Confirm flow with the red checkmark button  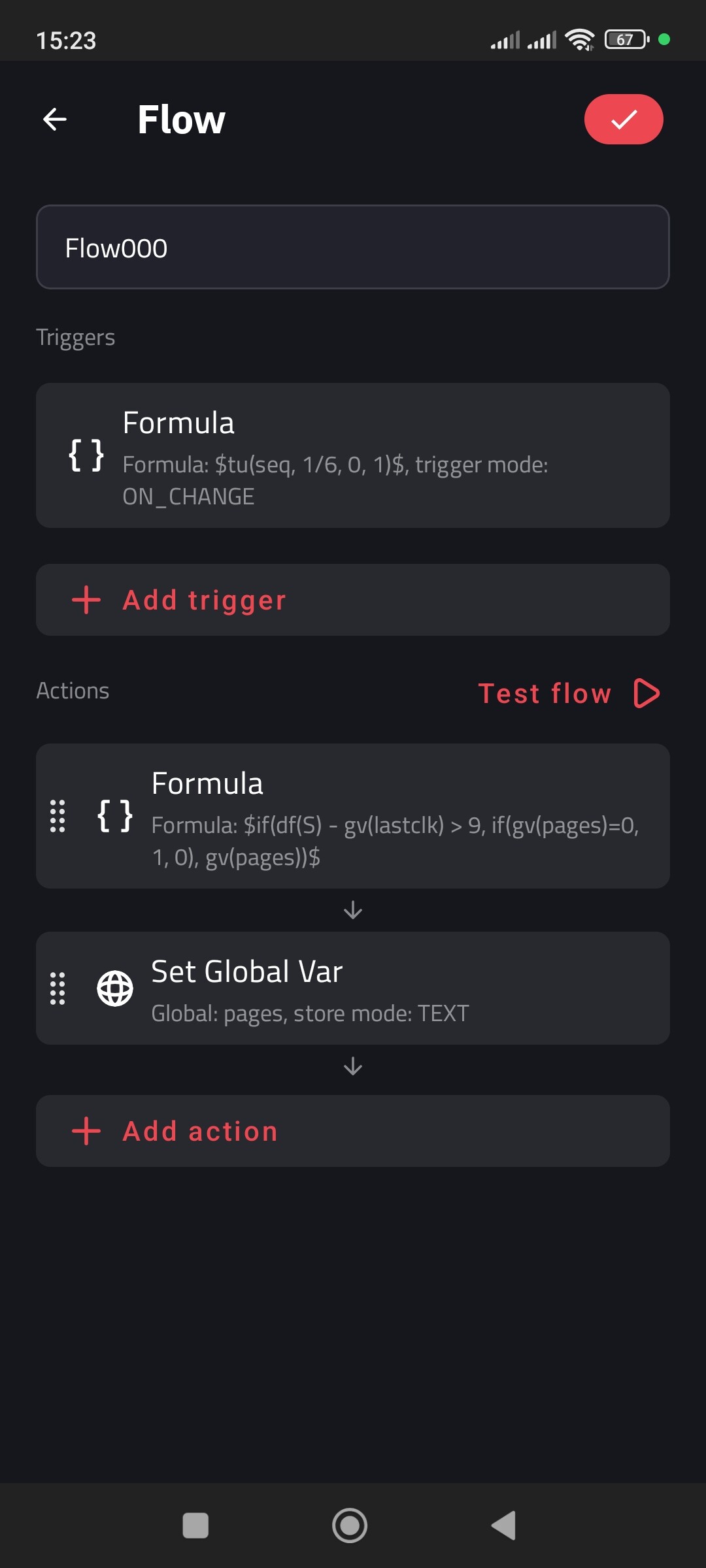point(623,119)
